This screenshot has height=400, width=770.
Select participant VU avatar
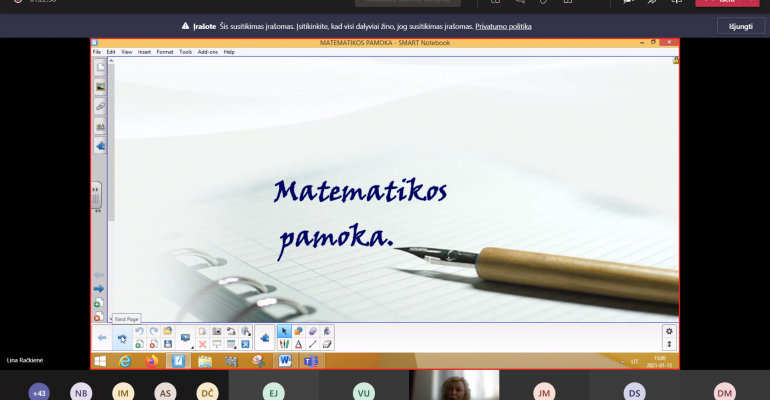[363, 393]
